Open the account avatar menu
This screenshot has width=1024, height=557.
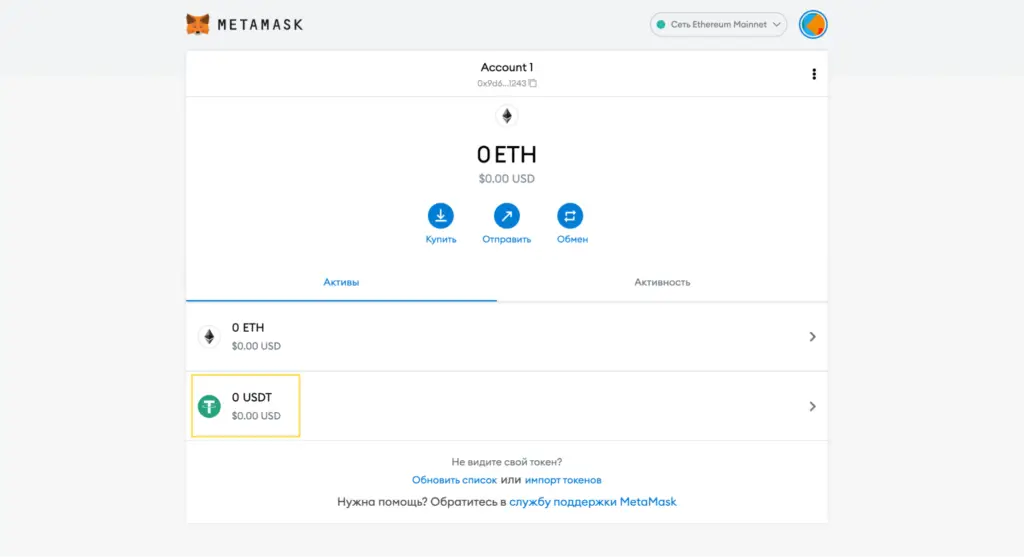[813, 24]
